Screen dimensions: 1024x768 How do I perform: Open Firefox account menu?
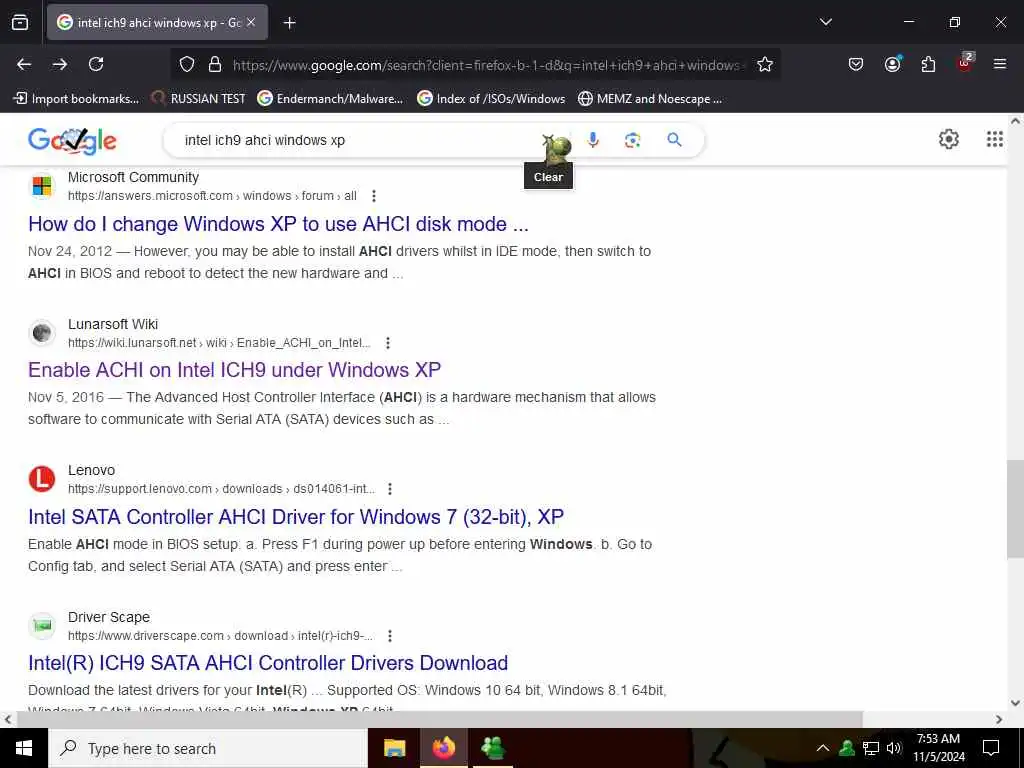pos(892,64)
